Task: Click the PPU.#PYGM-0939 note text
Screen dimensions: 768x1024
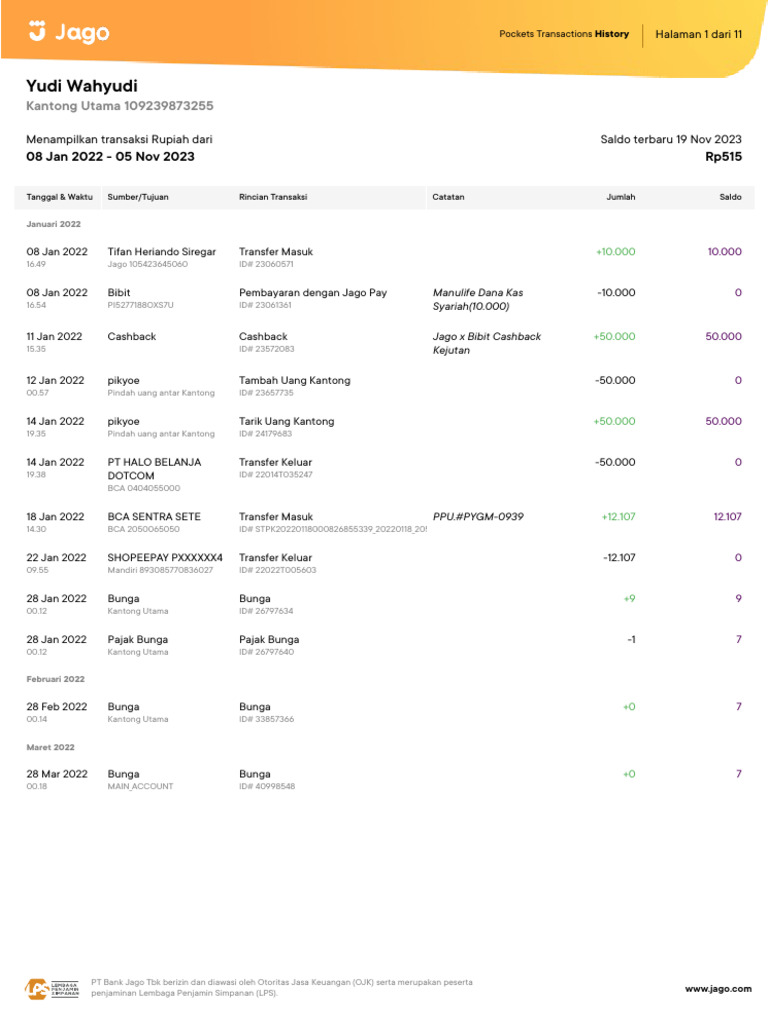Action: coord(478,517)
